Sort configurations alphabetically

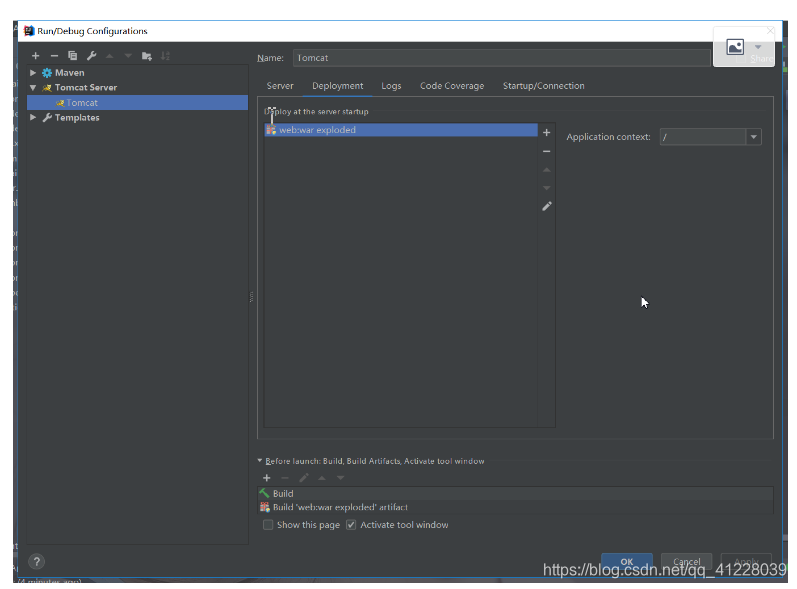165,56
